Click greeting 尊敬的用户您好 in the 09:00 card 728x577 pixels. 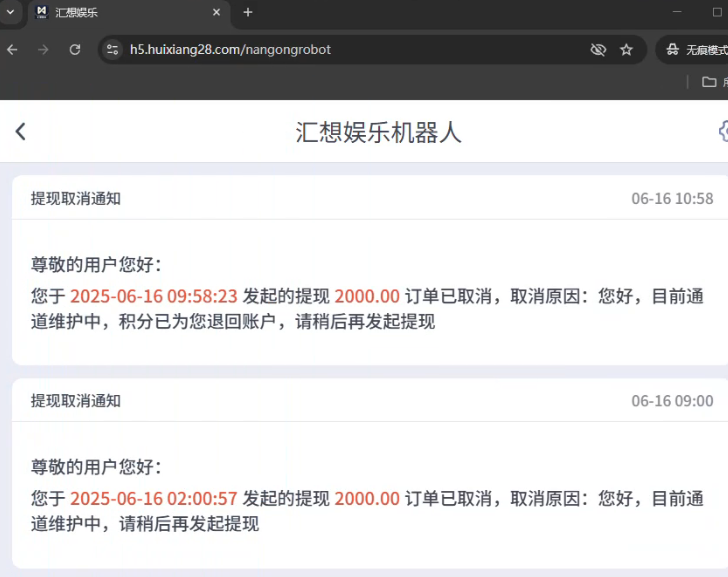tap(96, 467)
